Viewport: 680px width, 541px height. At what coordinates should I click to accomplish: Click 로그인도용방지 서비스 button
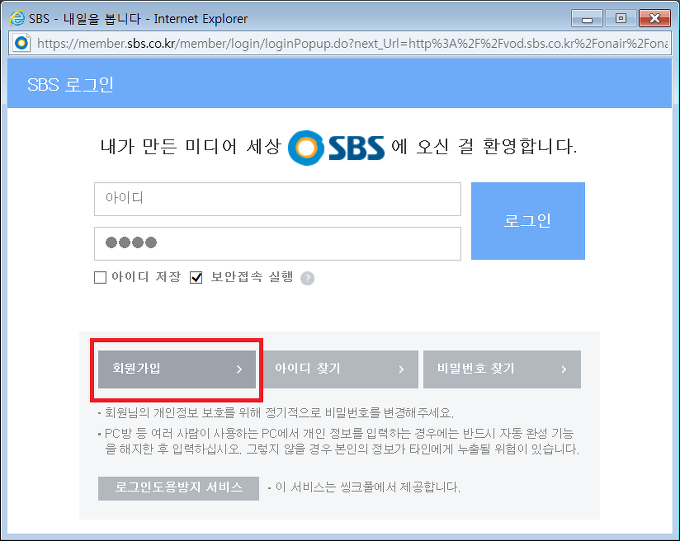coord(178,489)
